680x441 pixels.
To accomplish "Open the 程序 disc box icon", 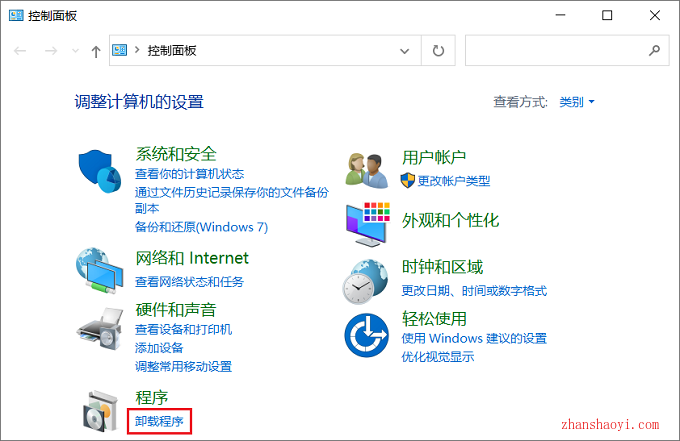I will pyautogui.click(x=101, y=411).
